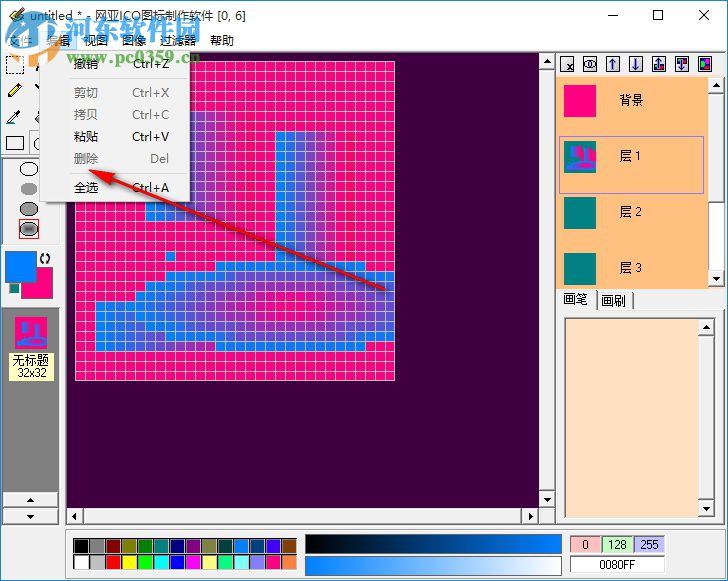Click canvas vertical scrollbar down arrow

547,500
